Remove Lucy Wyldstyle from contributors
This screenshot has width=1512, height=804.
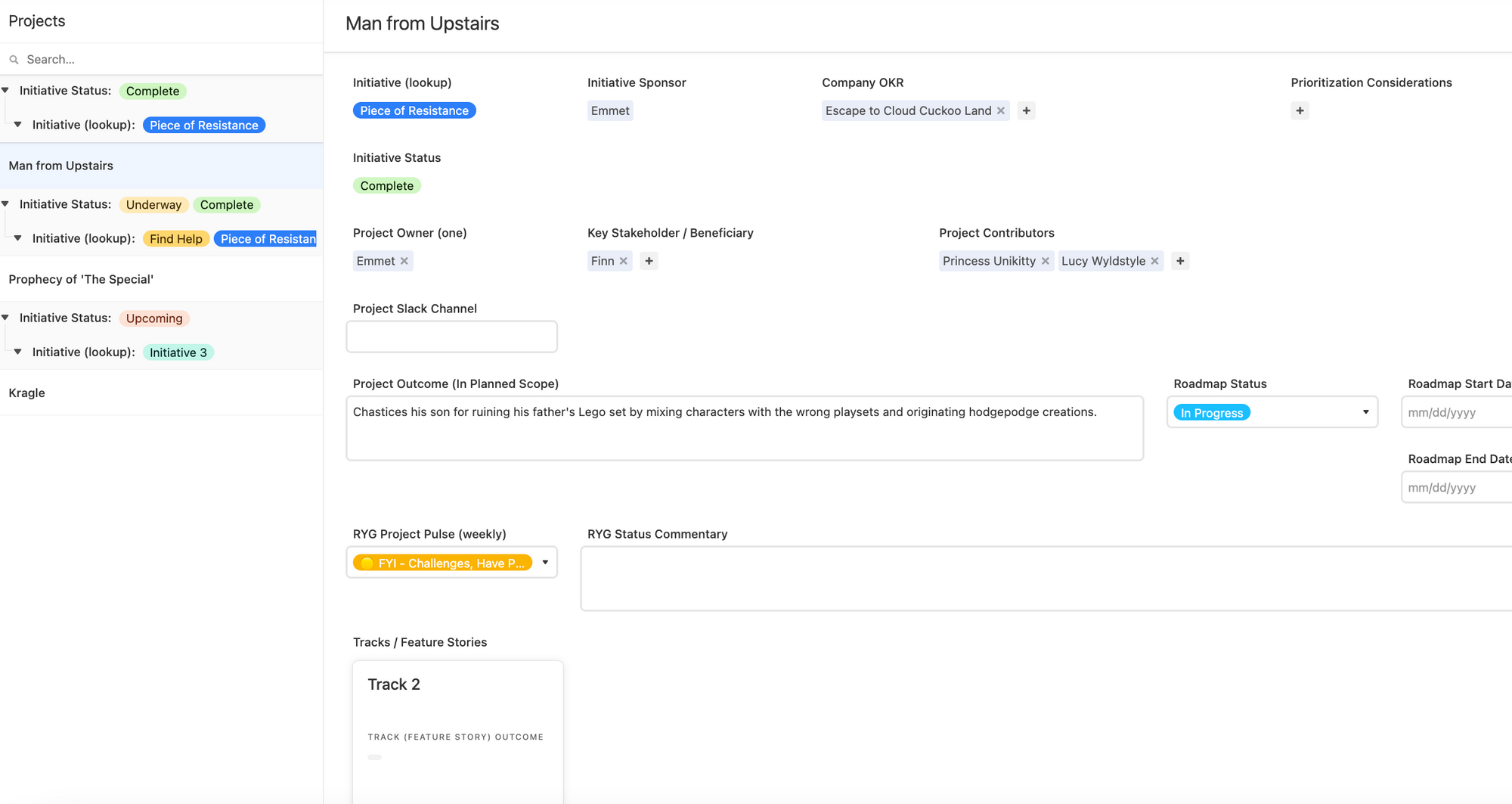[x=1155, y=261]
